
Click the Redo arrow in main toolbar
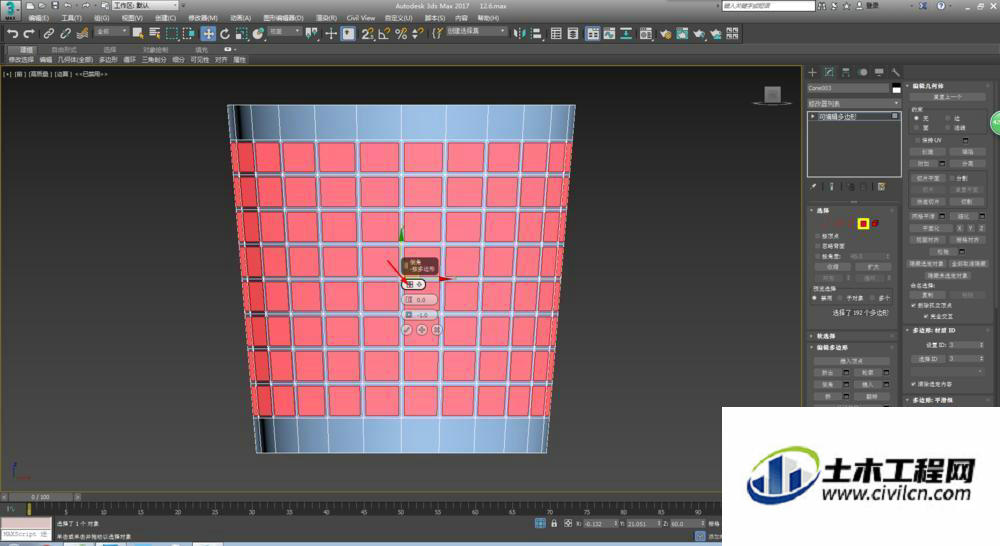pos(29,34)
